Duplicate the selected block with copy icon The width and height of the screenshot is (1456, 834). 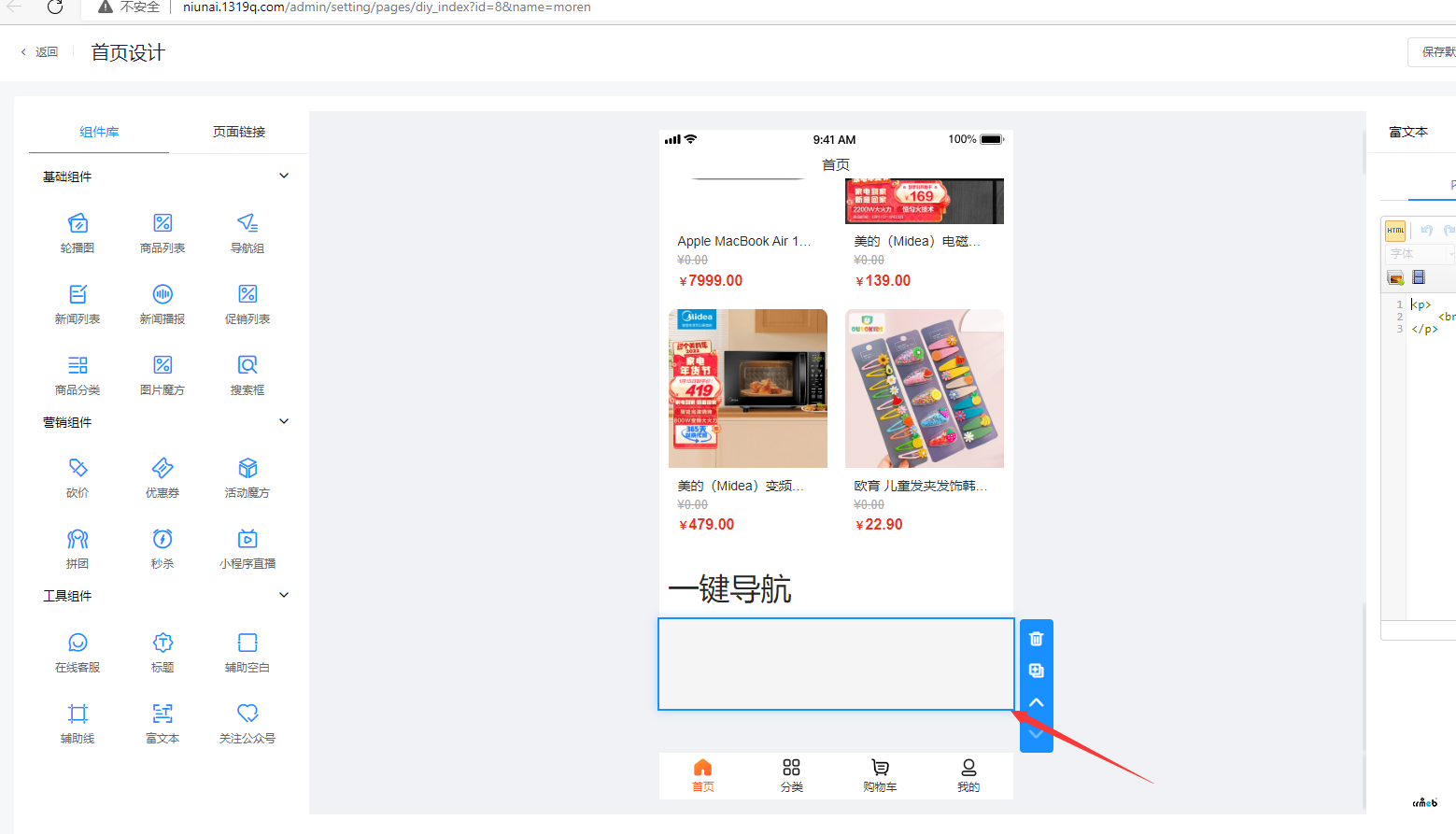pyautogui.click(x=1036, y=671)
